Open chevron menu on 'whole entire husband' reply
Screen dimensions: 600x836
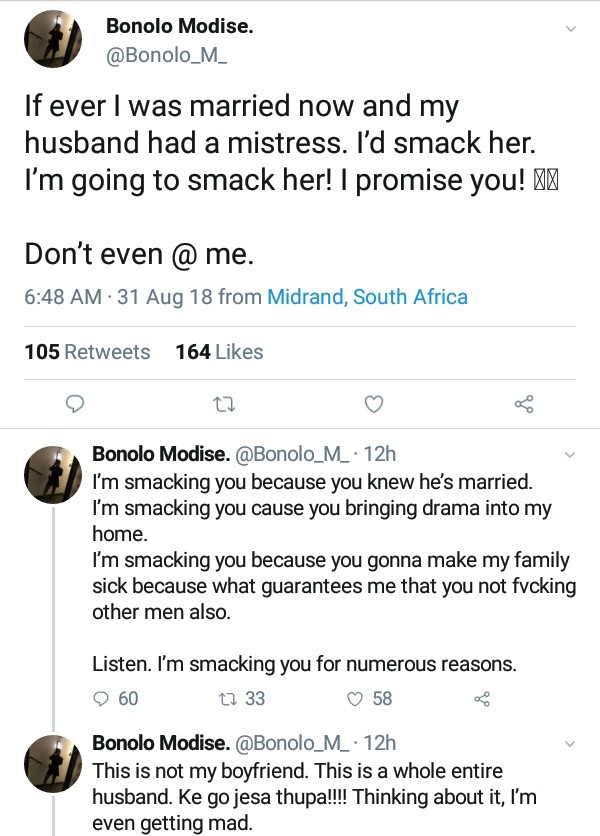click(571, 744)
